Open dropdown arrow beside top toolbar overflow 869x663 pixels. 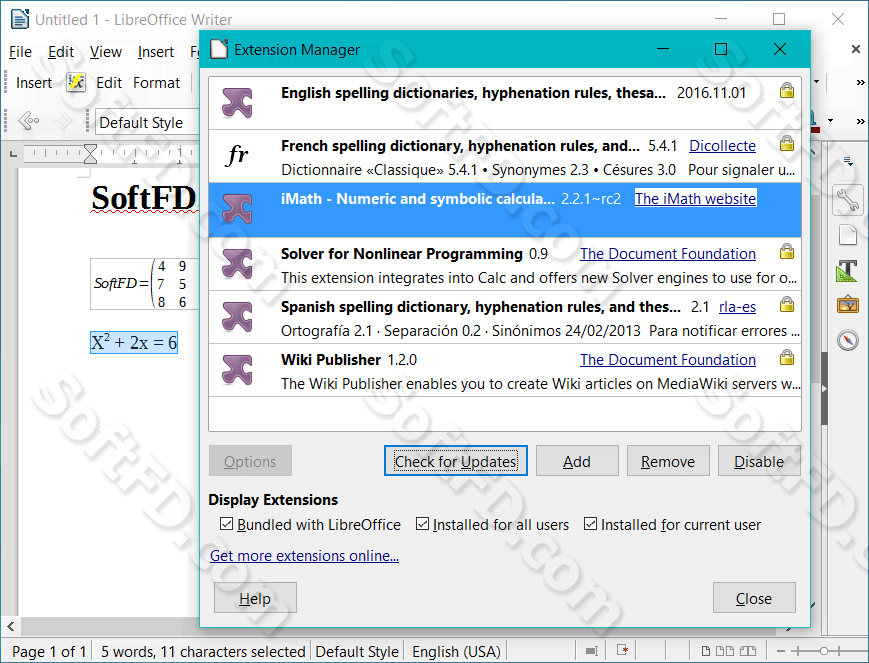coord(816,82)
